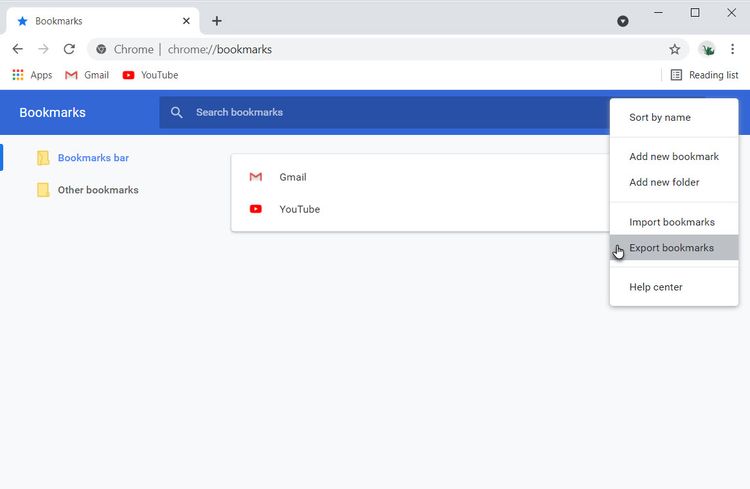Select the Bookmarks bar folder
This screenshot has height=489, width=750.
pyautogui.click(x=83, y=157)
